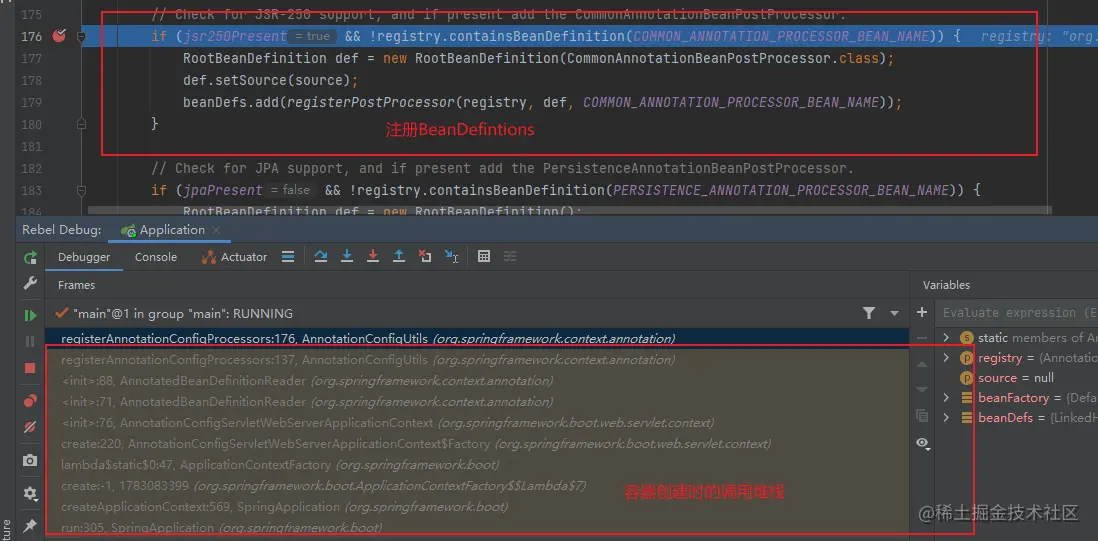
Task: Move watch down with the down arrow
Action: point(922,389)
